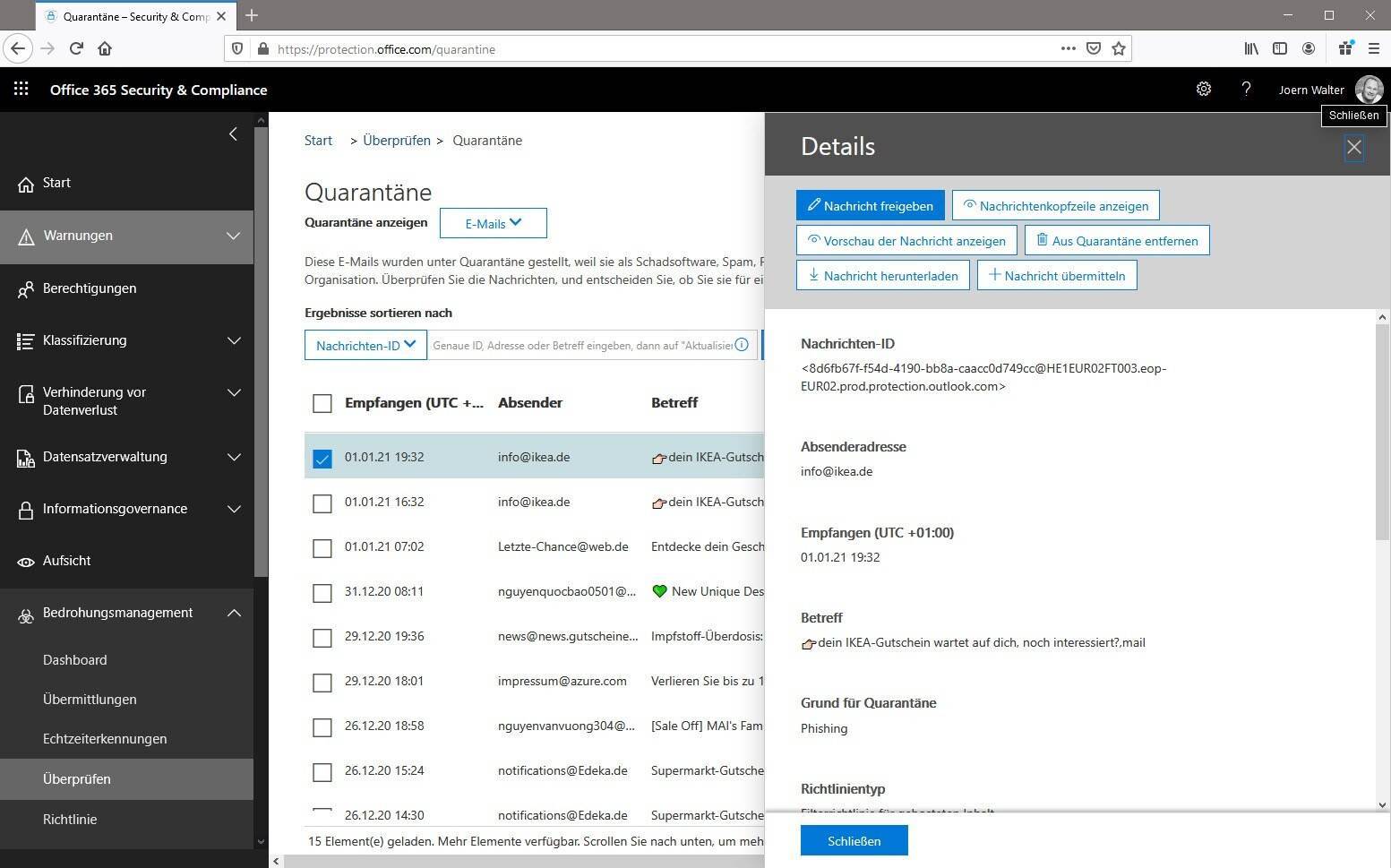The height and width of the screenshot is (868, 1391).
Task: Click the info icon beside search field
Action: (x=742, y=345)
